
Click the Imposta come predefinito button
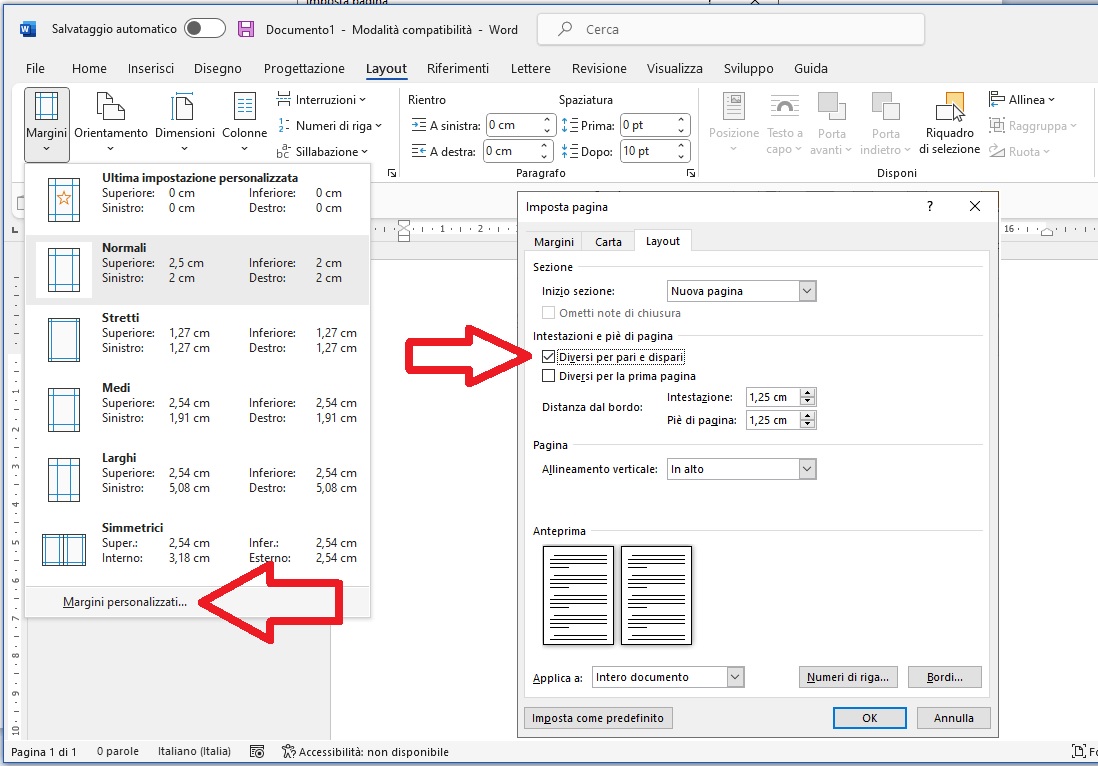pyautogui.click(x=599, y=718)
